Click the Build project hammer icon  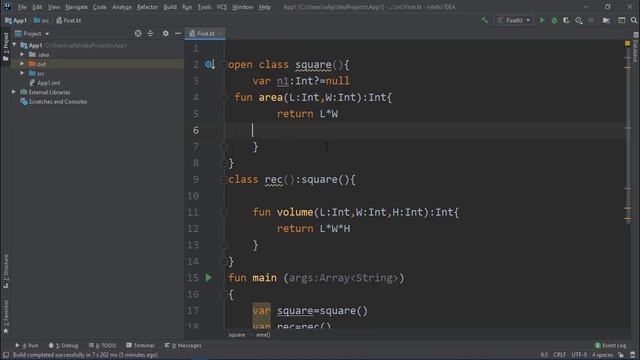pyautogui.click(x=484, y=20)
